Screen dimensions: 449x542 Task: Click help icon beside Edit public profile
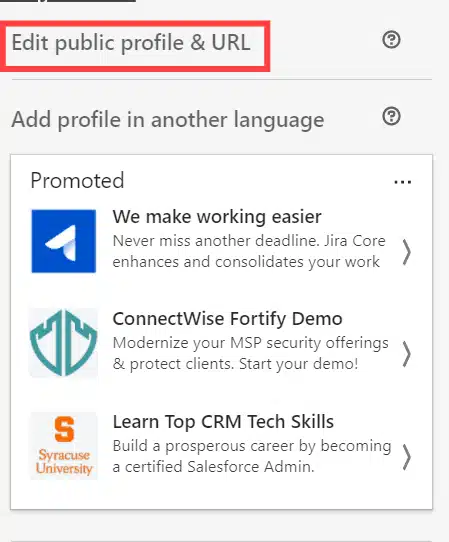tap(391, 40)
